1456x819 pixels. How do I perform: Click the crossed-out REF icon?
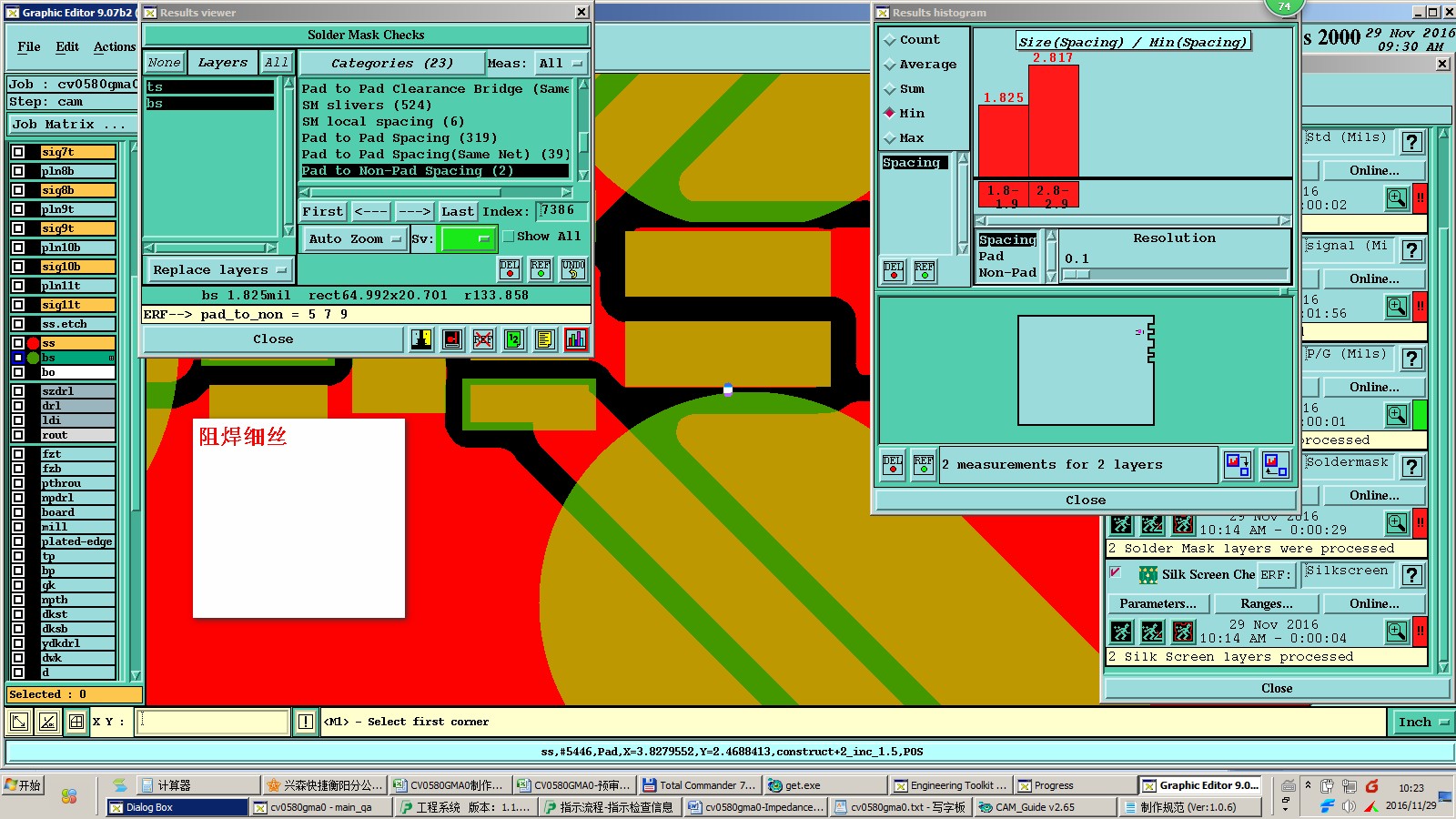(483, 339)
